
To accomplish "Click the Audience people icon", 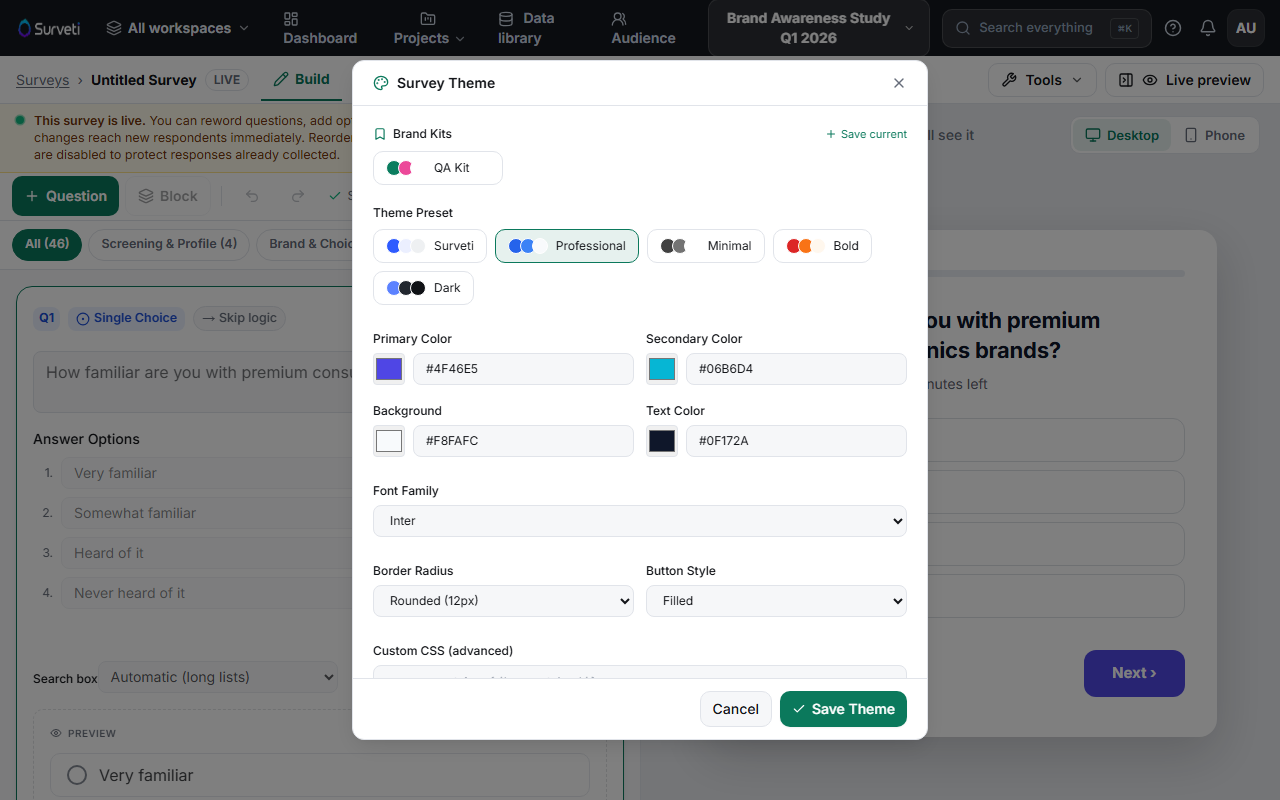I will [619, 19].
